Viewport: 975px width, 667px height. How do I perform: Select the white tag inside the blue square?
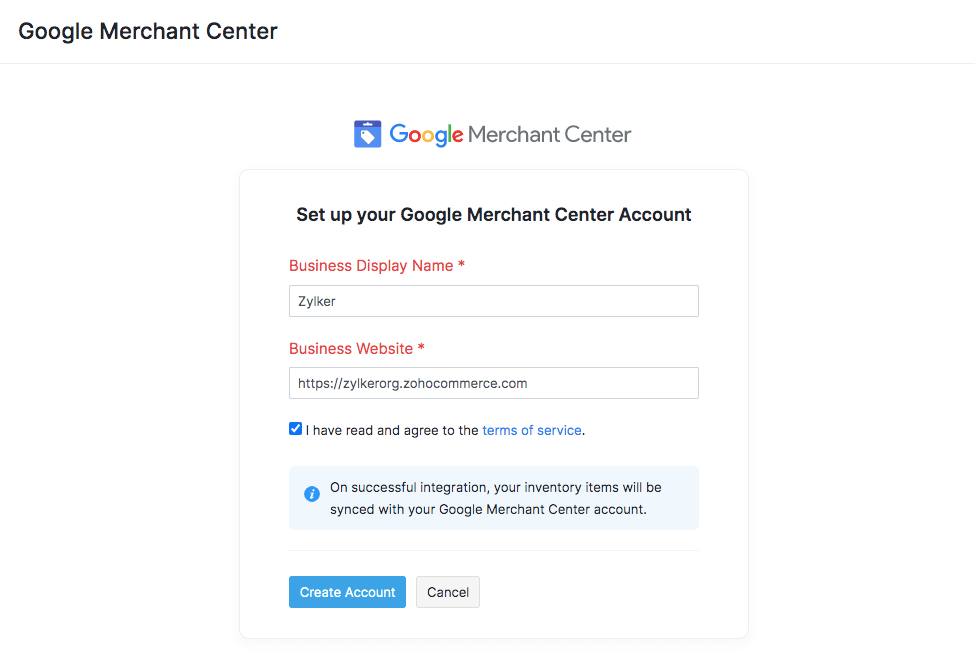coord(367,133)
